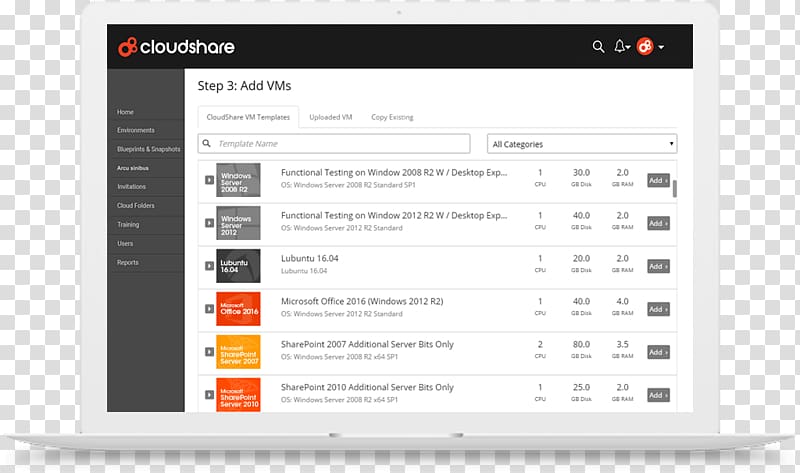The image size is (800, 473).
Task: Expand the SharePoint 2010 template row
Action: [209, 394]
